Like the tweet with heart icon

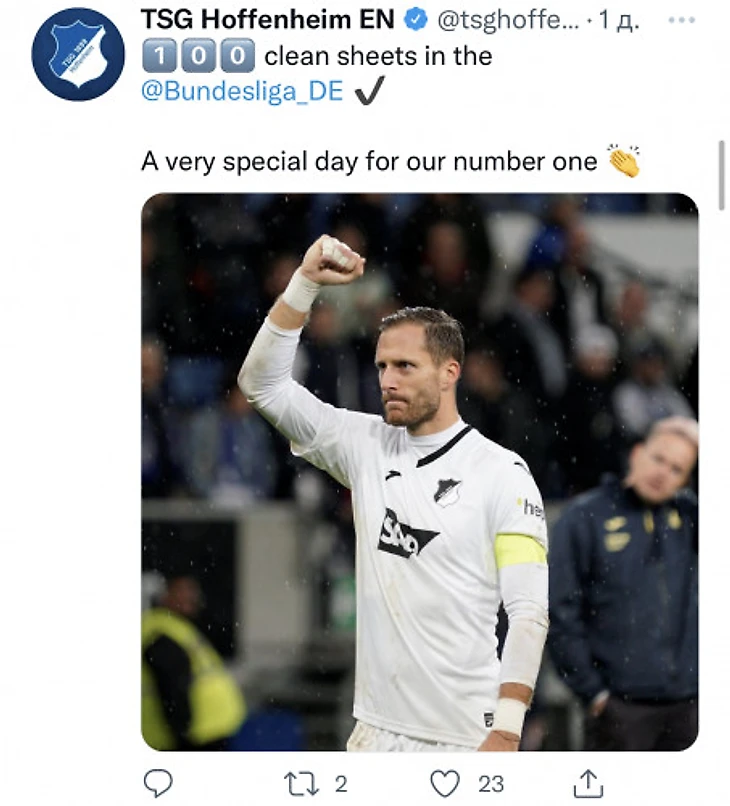[445, 784]
